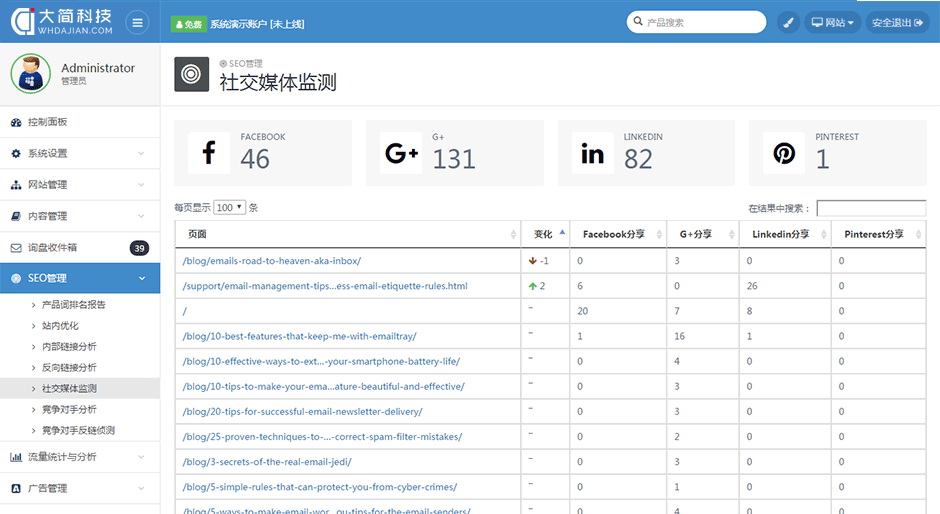The image size is (940, 514).
Task: Click the 安全退出 logout button
Action: (897, 22)
